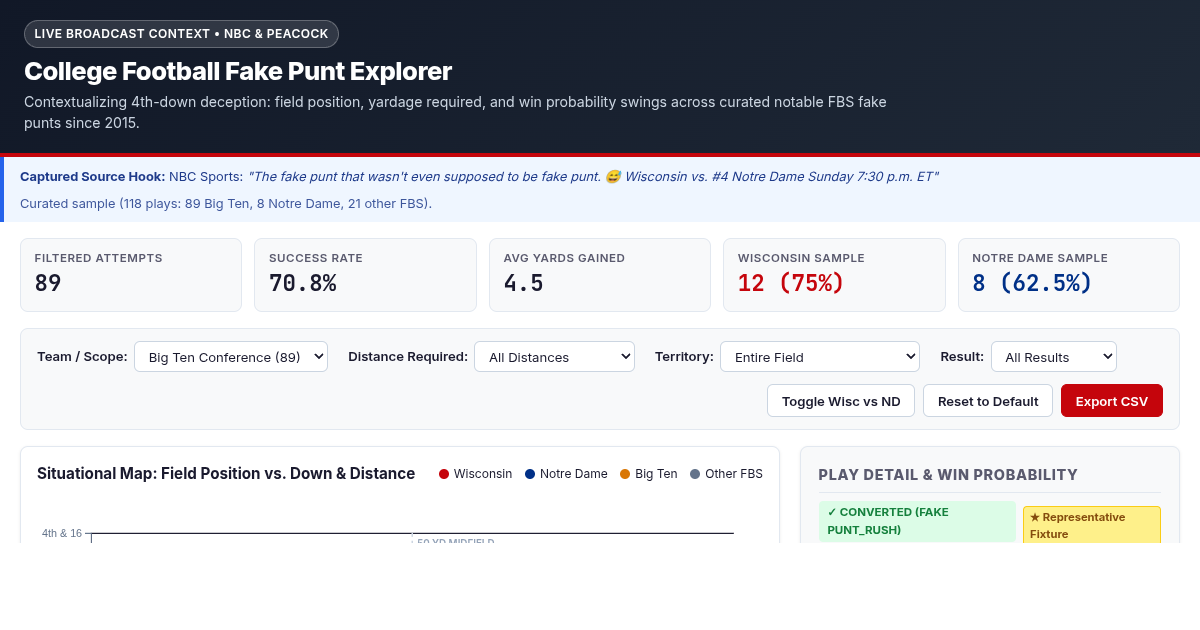
Task: Open the Team / Scope dropdown
Action: click(231, 357)
